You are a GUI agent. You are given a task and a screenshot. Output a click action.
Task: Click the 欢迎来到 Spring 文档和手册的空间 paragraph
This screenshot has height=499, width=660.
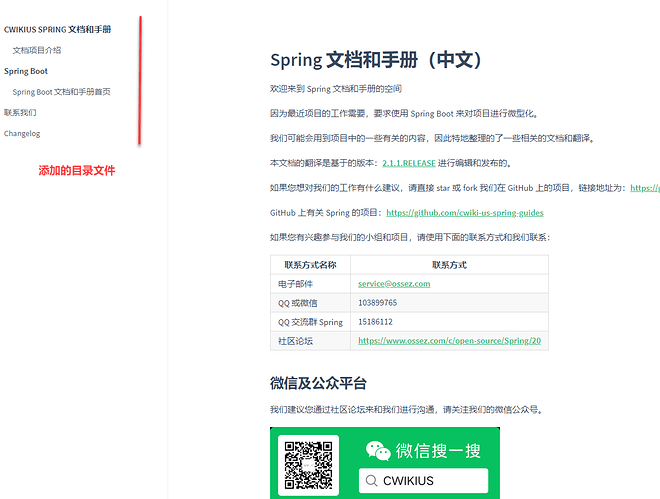(336, 89)
